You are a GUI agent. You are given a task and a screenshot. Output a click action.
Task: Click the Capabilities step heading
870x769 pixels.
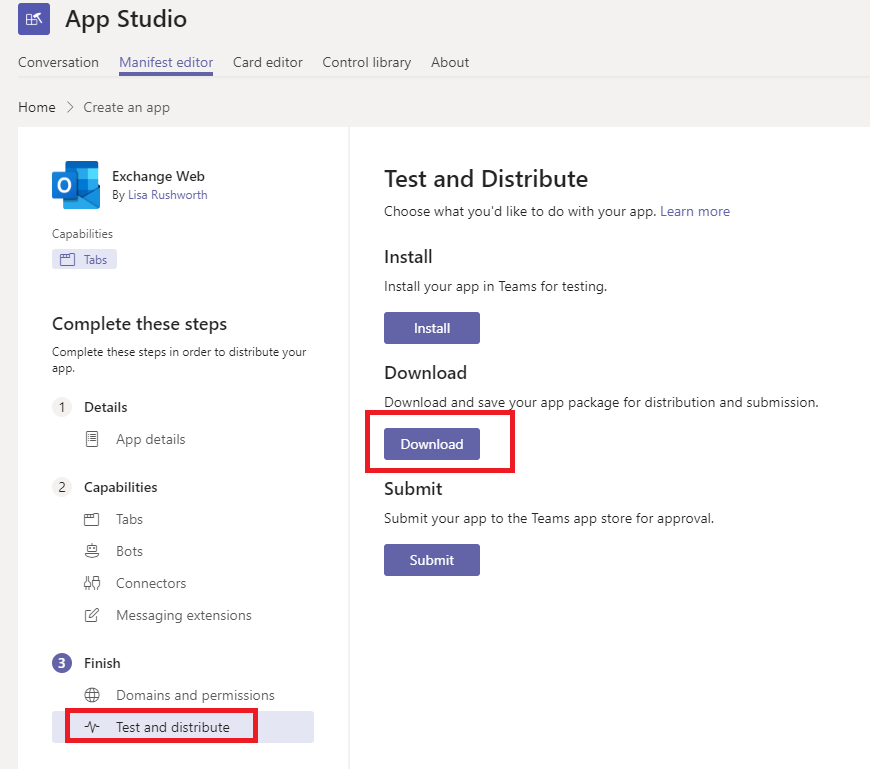pos(120,487)
